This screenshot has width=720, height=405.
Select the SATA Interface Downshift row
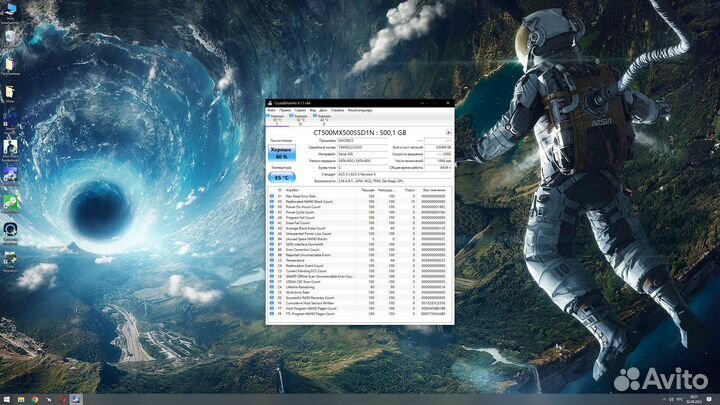click(360, 244)
